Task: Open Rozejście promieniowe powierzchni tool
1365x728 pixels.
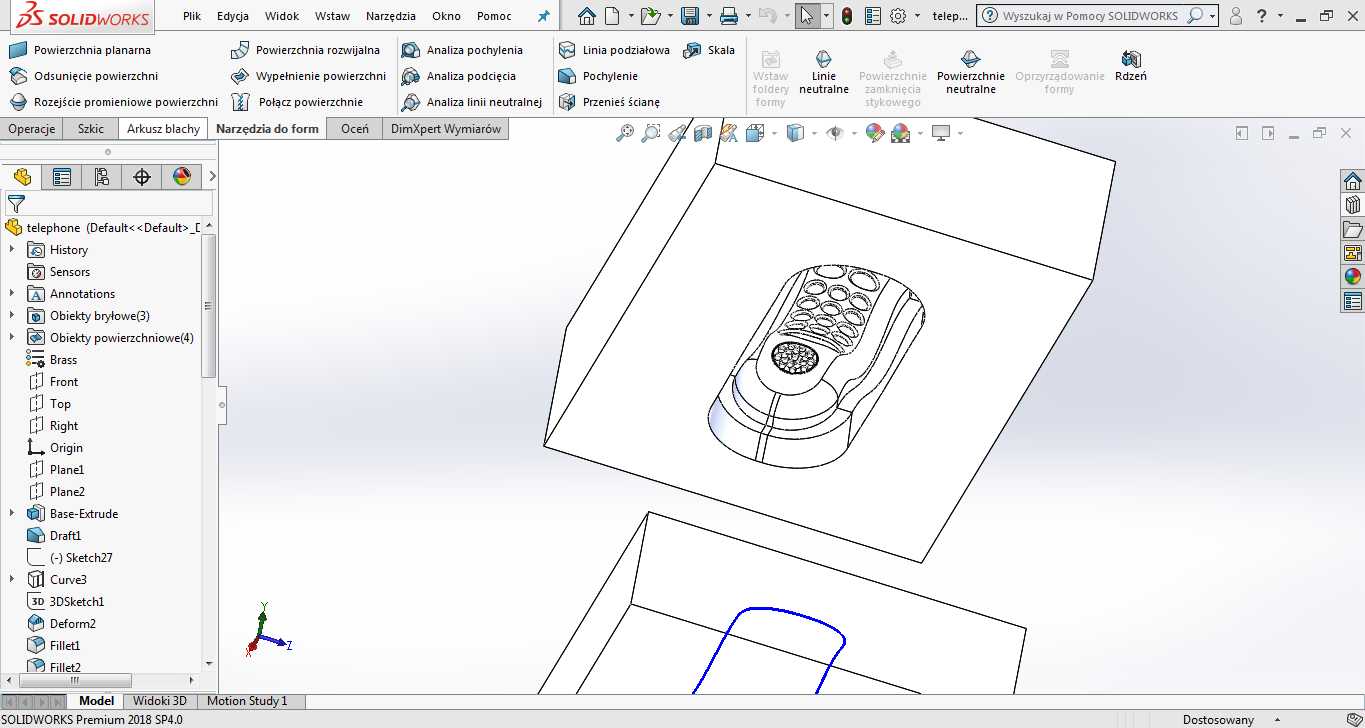Action: point(113,102)
